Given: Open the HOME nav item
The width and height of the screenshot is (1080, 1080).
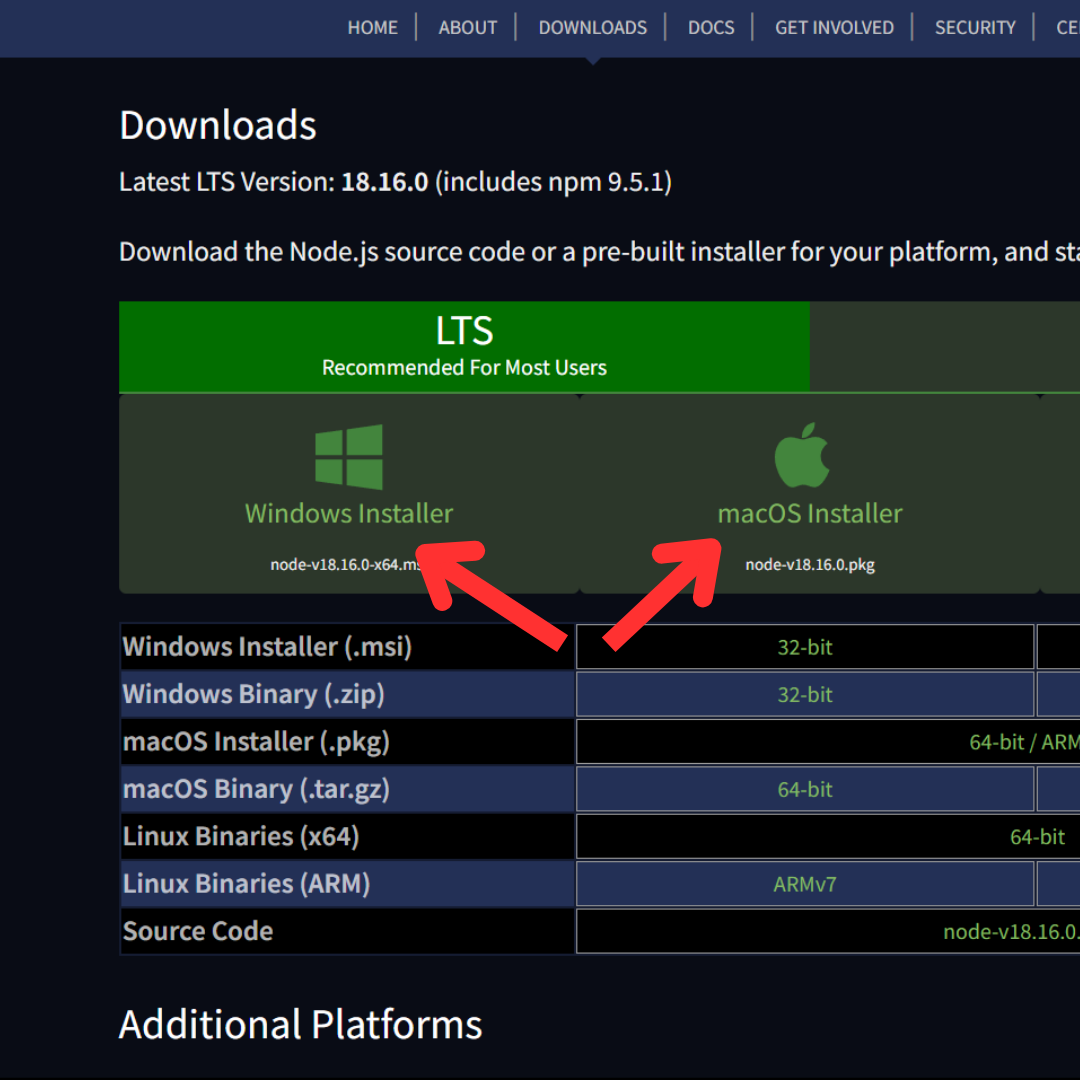Looking at the screenshot, I should coord(373,28).
